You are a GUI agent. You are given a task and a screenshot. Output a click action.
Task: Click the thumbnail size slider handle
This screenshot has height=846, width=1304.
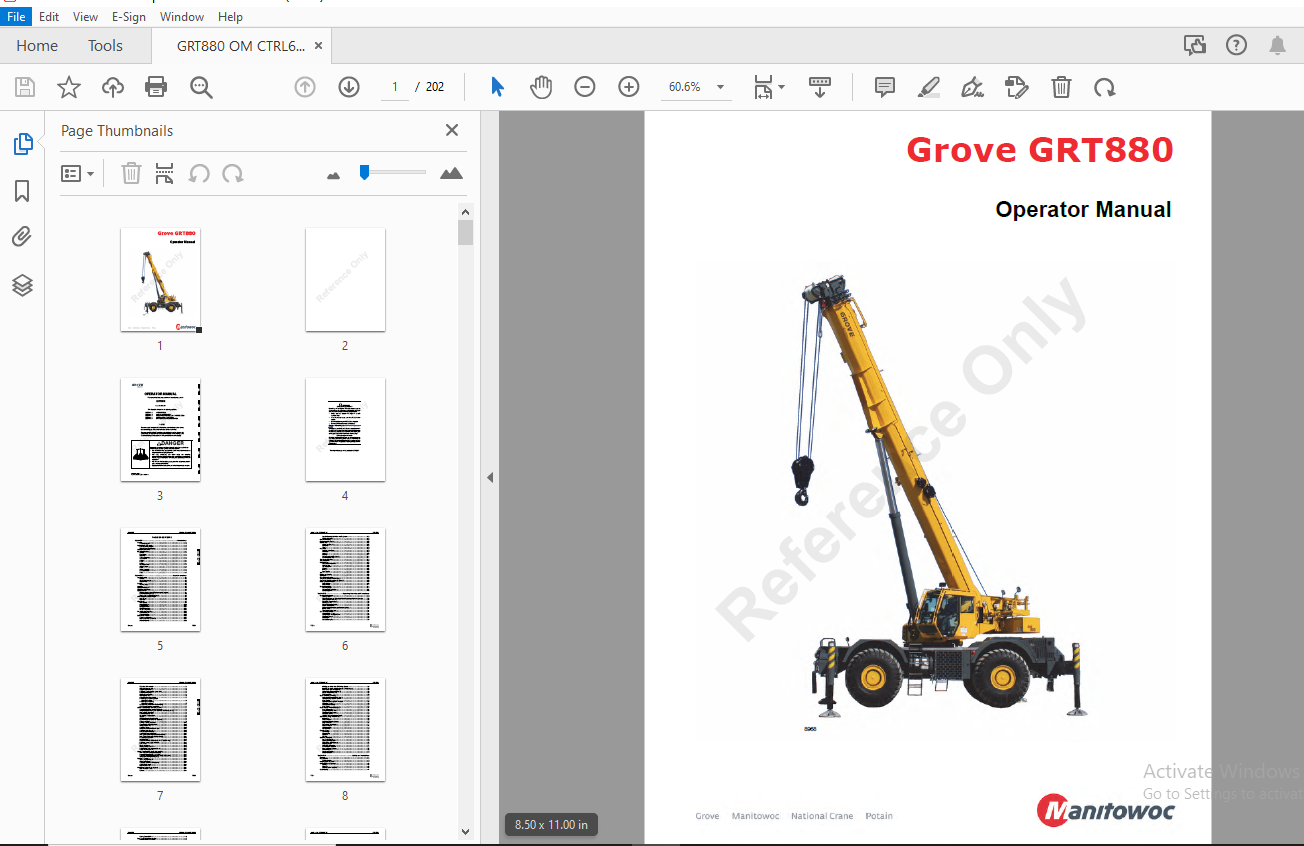coord(364,172)
